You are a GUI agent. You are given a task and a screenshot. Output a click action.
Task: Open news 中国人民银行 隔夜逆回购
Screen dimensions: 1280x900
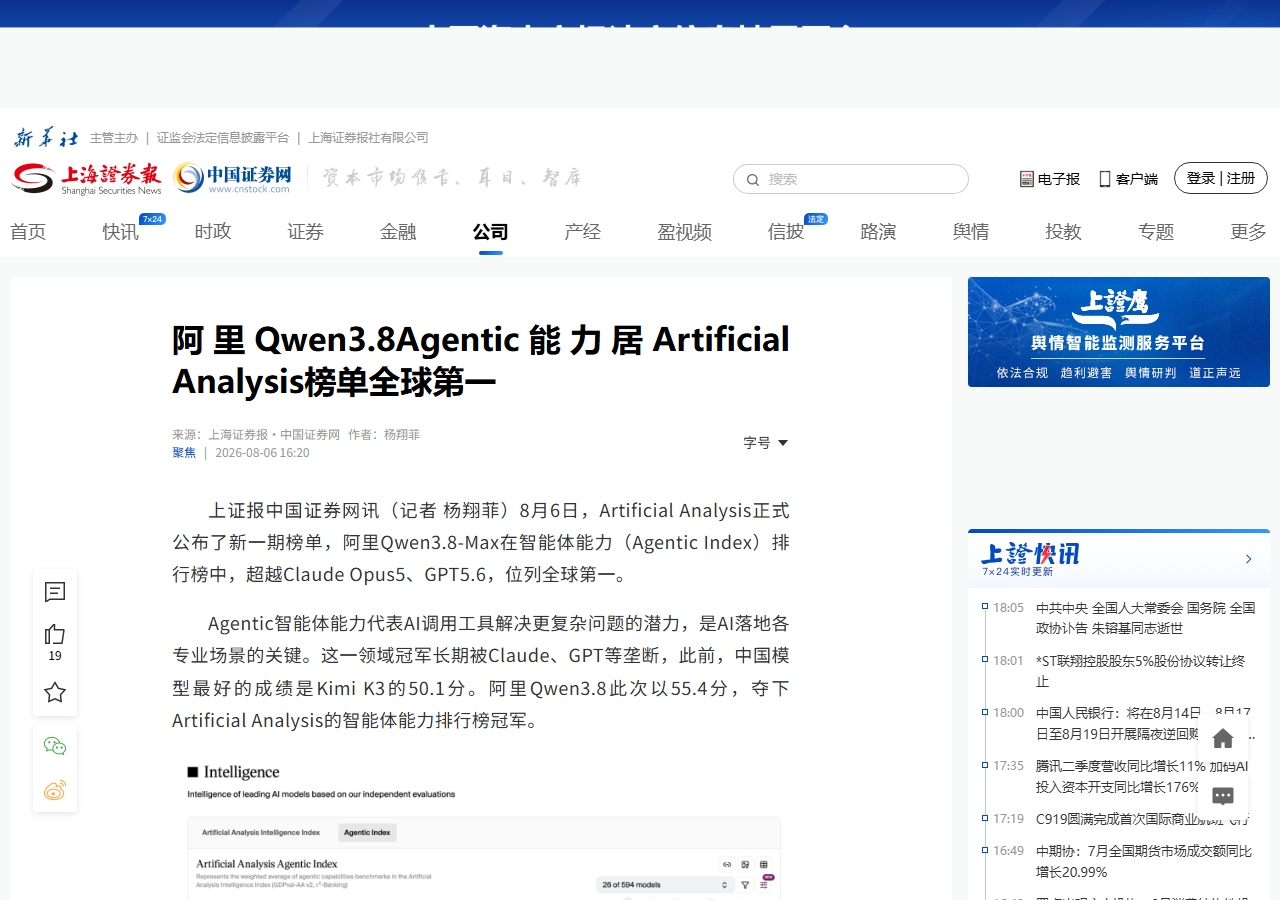click(1145, 723)
